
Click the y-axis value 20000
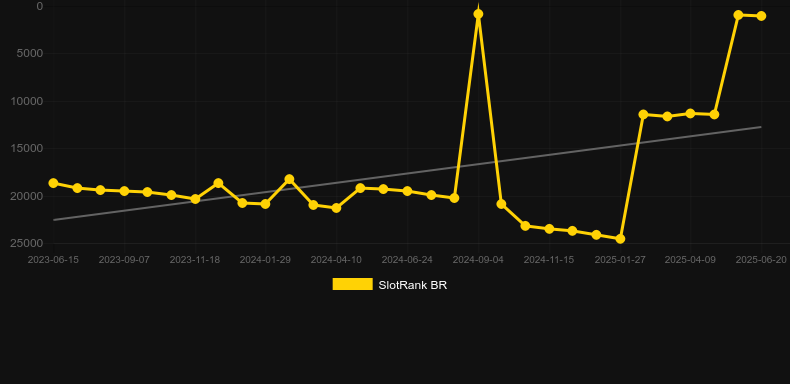tap(27, 196)
